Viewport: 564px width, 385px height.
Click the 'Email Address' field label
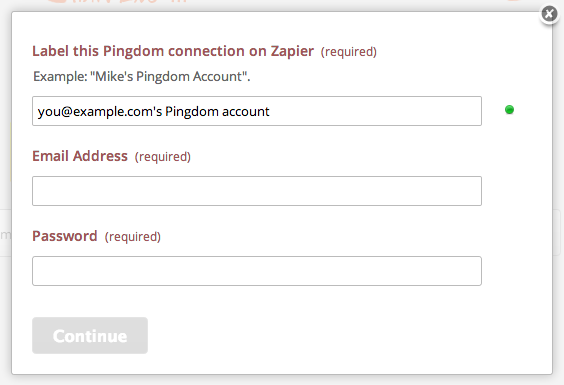point(80,156)
